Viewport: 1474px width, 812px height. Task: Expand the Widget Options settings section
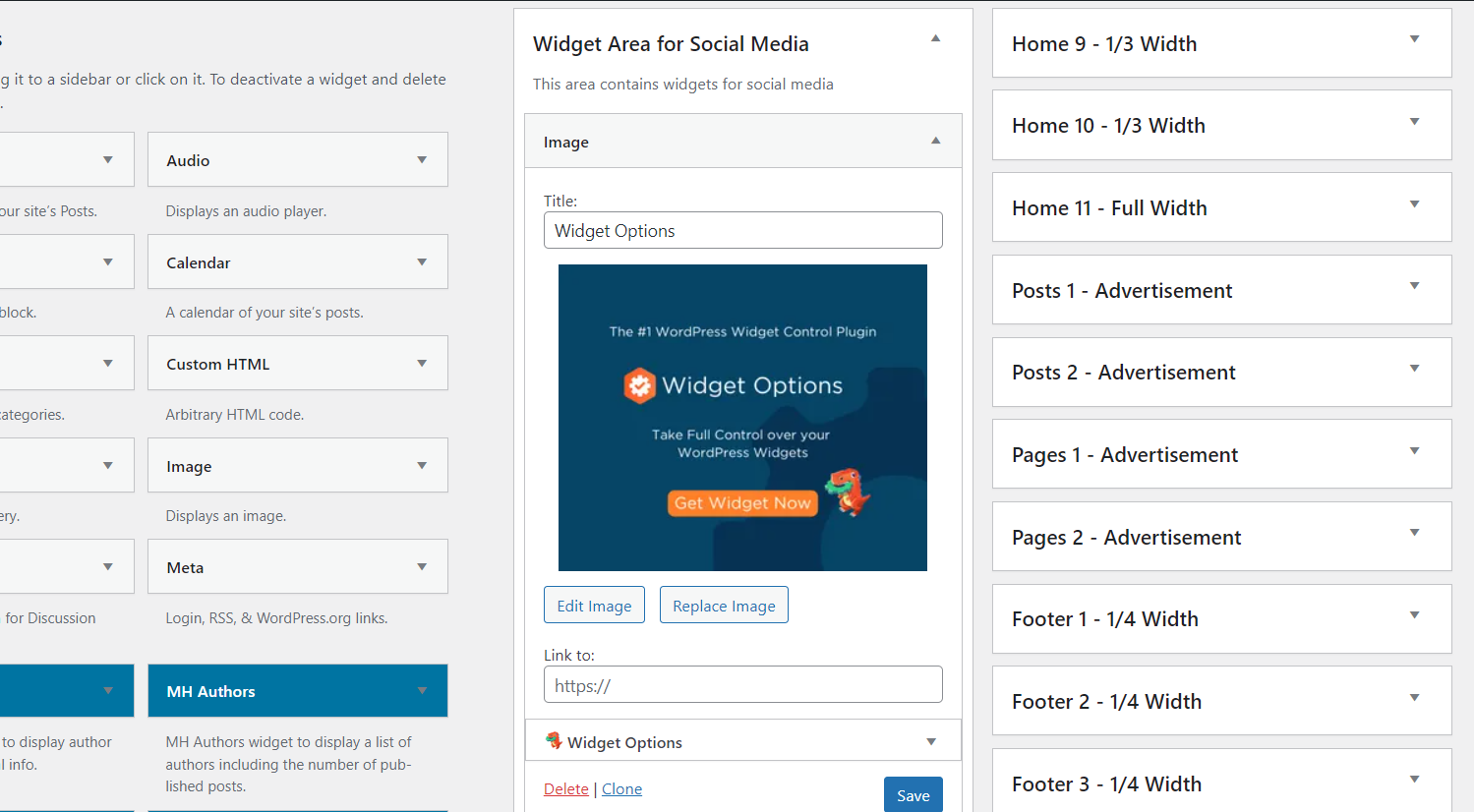(x=931, y=742)
